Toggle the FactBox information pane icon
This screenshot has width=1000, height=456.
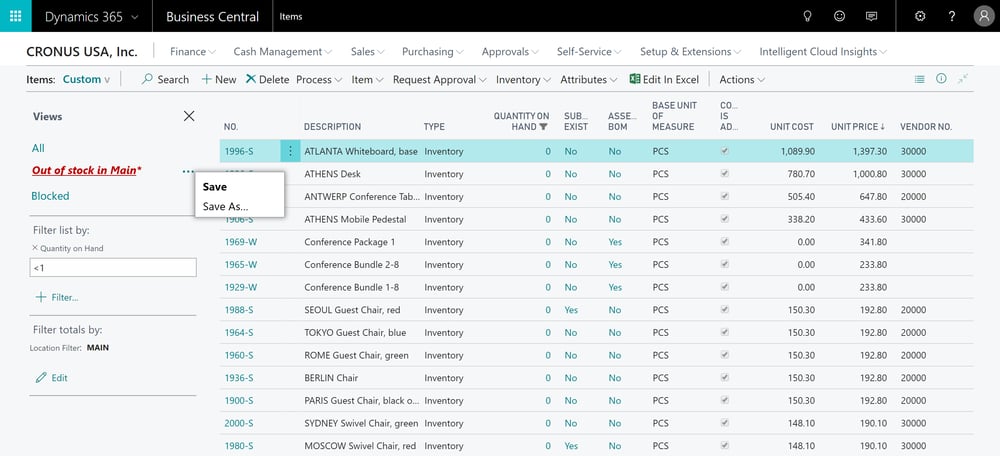tap(941, 78)
